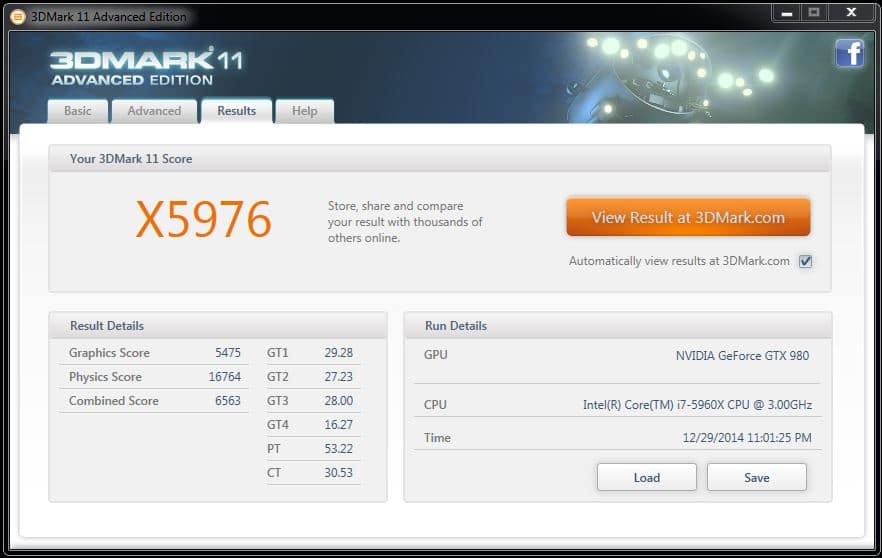Select the Combined Score value 6563
Viewport: 882px width, 558px height.
pyautogui.click(x=228, y=400)
